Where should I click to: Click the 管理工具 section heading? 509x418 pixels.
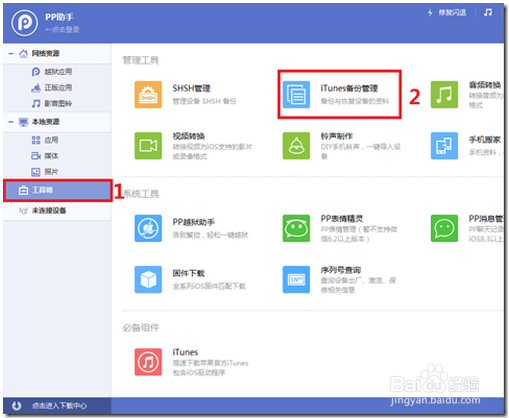(141, 60)
